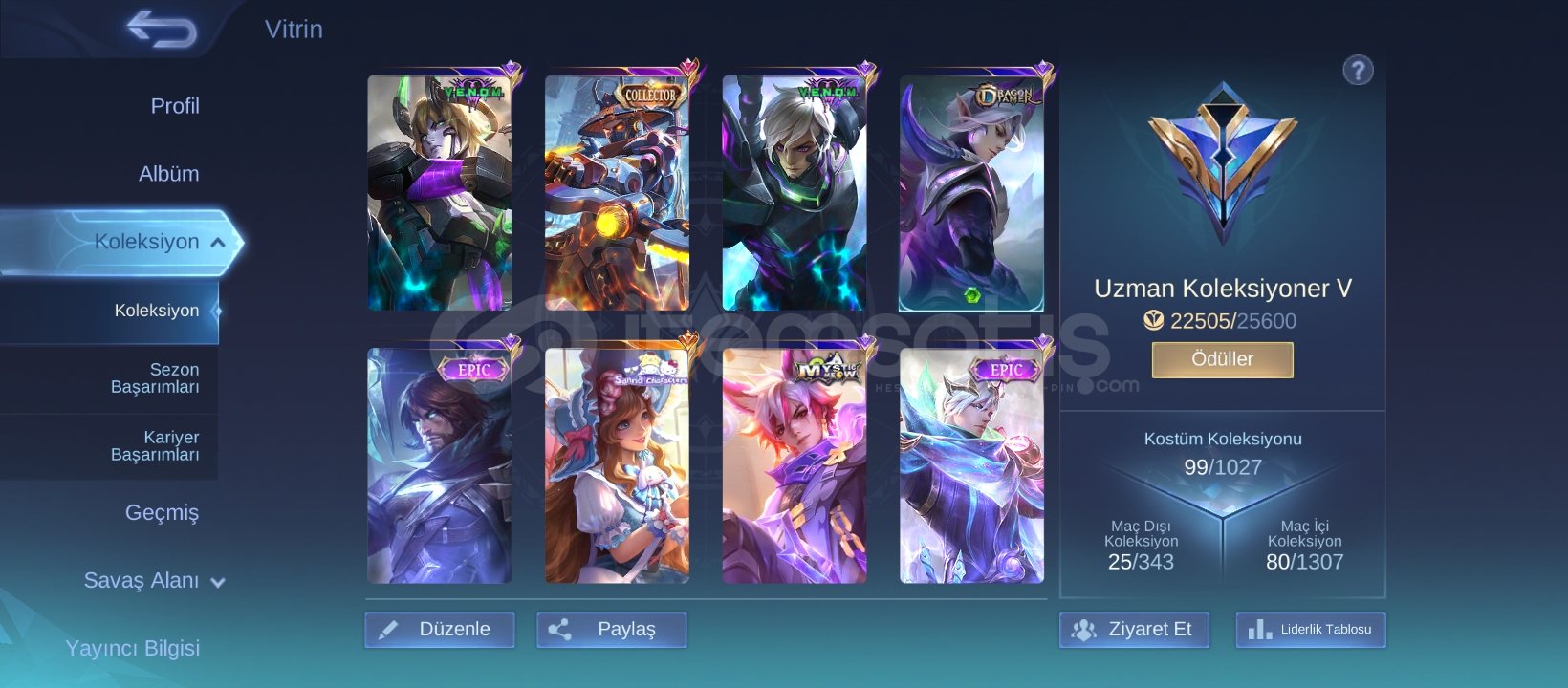Click the share icon on Paylaş
The height and width of the screenshot is (688, 1568).
pos(559,630)
